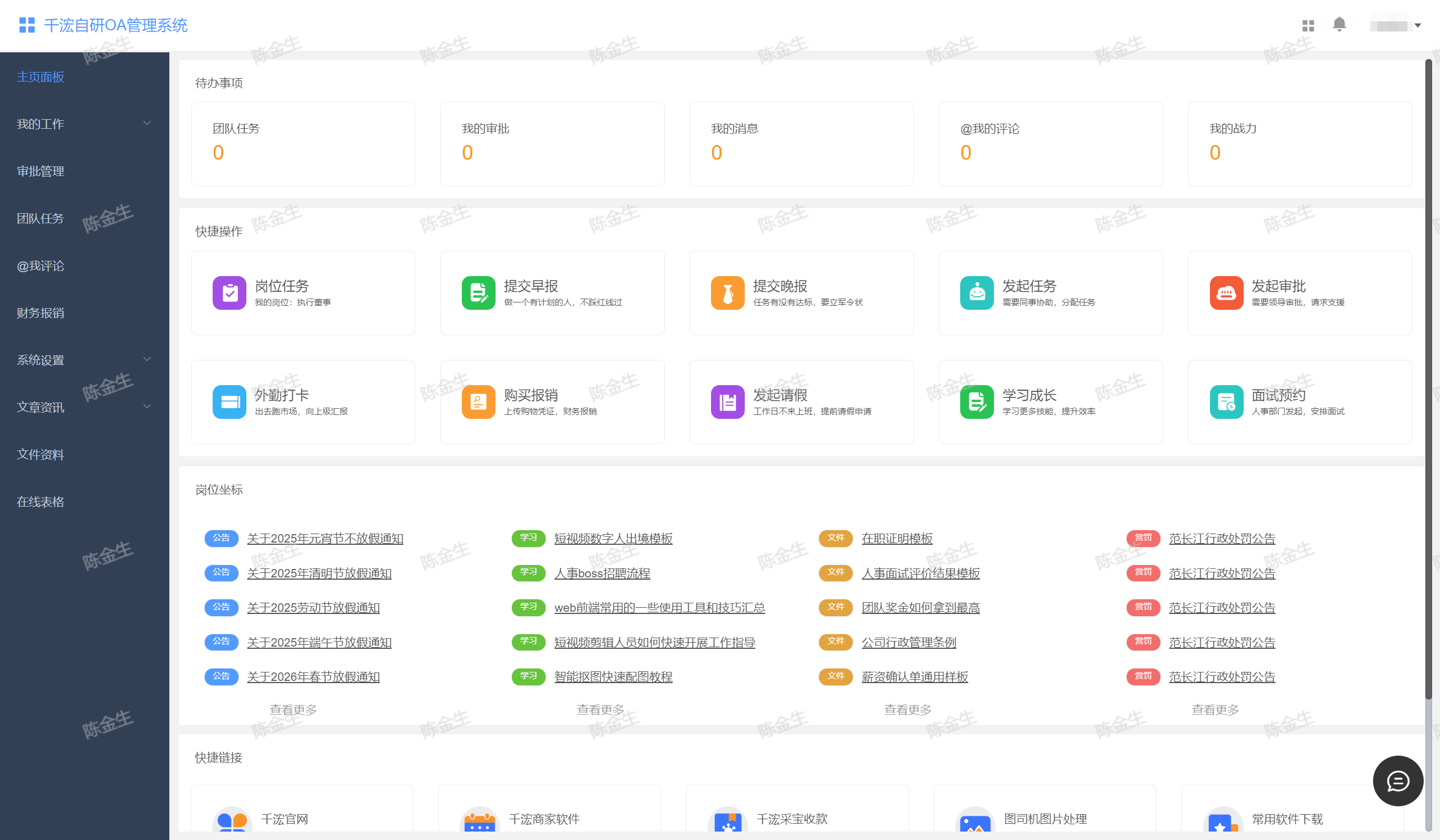Open web前端常用的一些使用工具和技巧汇总 link
This screenshot has width=1440, height=840.
659,608
